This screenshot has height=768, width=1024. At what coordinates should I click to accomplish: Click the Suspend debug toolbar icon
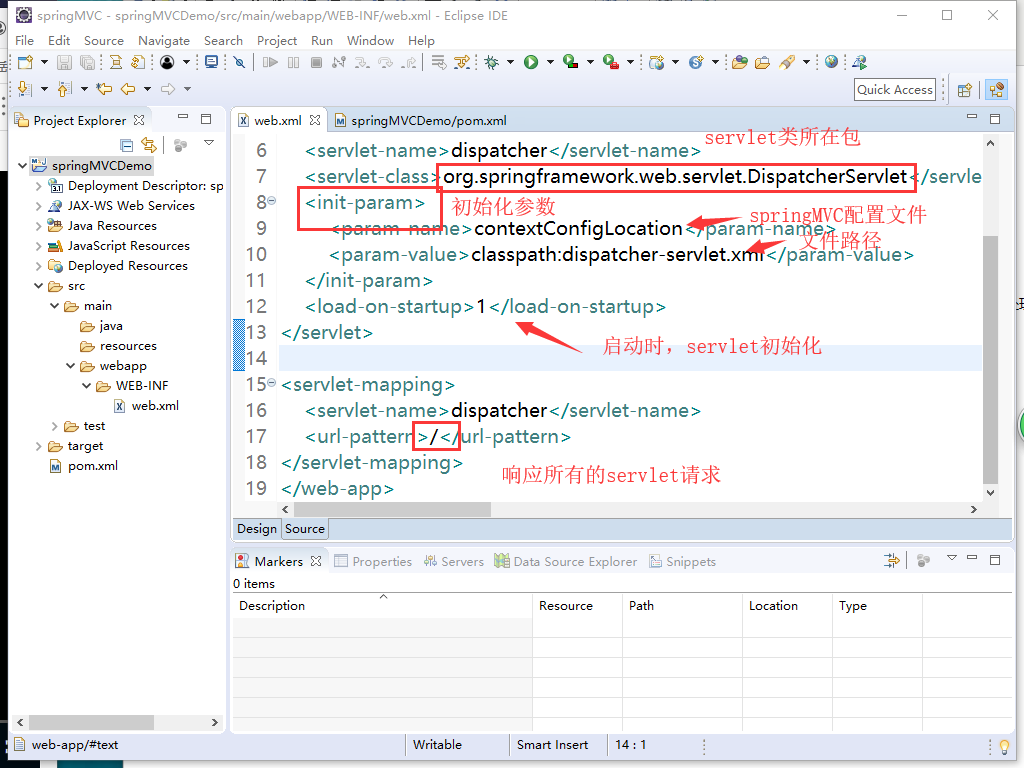pos(294,62)
